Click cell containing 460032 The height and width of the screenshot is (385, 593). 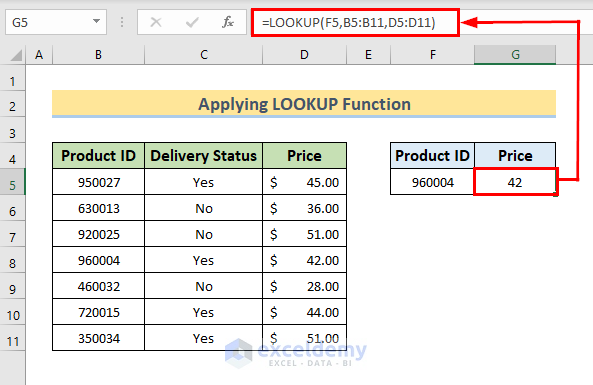pos(98,286)
